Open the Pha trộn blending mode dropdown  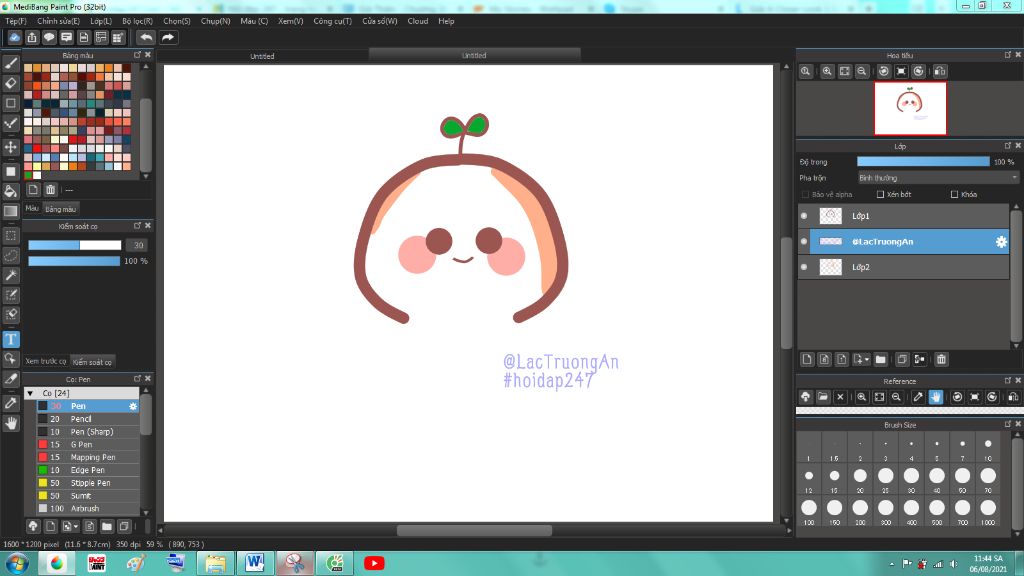[x=938, y=178]
